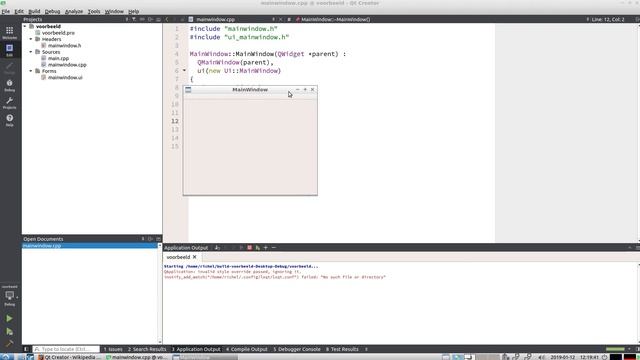
Task: Show the Compile Output pane
Action: 247,349
